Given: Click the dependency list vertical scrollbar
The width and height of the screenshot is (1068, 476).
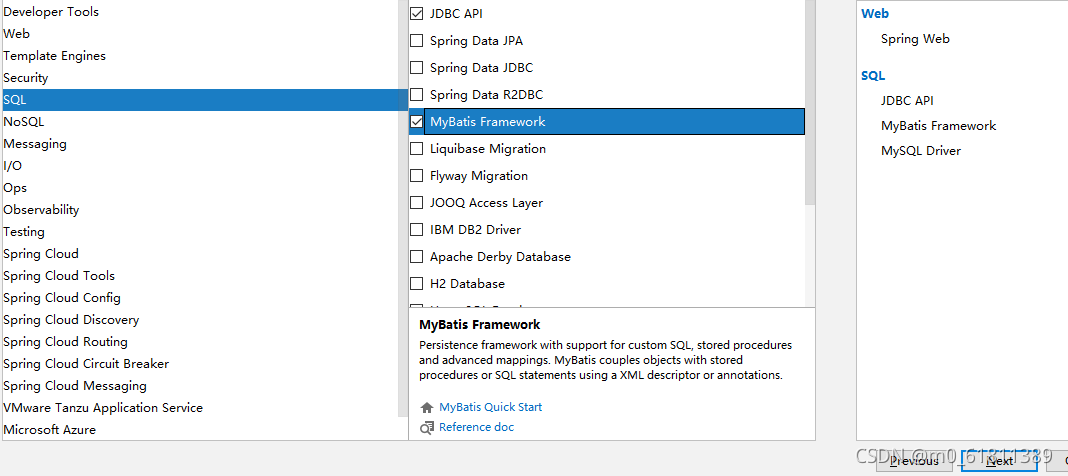Looking at the screenshot, I should (x=810, y=102).
